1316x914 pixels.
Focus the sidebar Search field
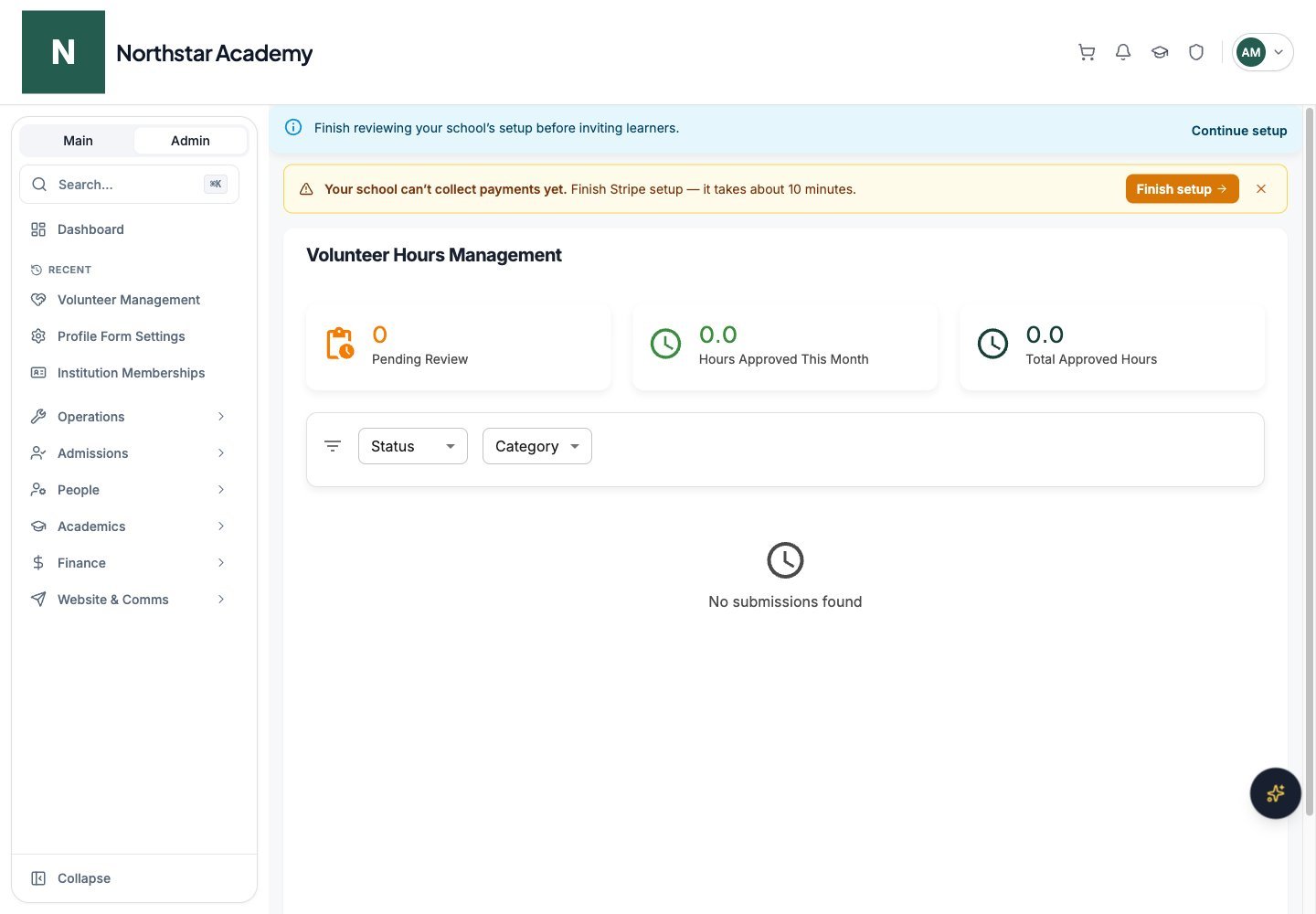129,185
